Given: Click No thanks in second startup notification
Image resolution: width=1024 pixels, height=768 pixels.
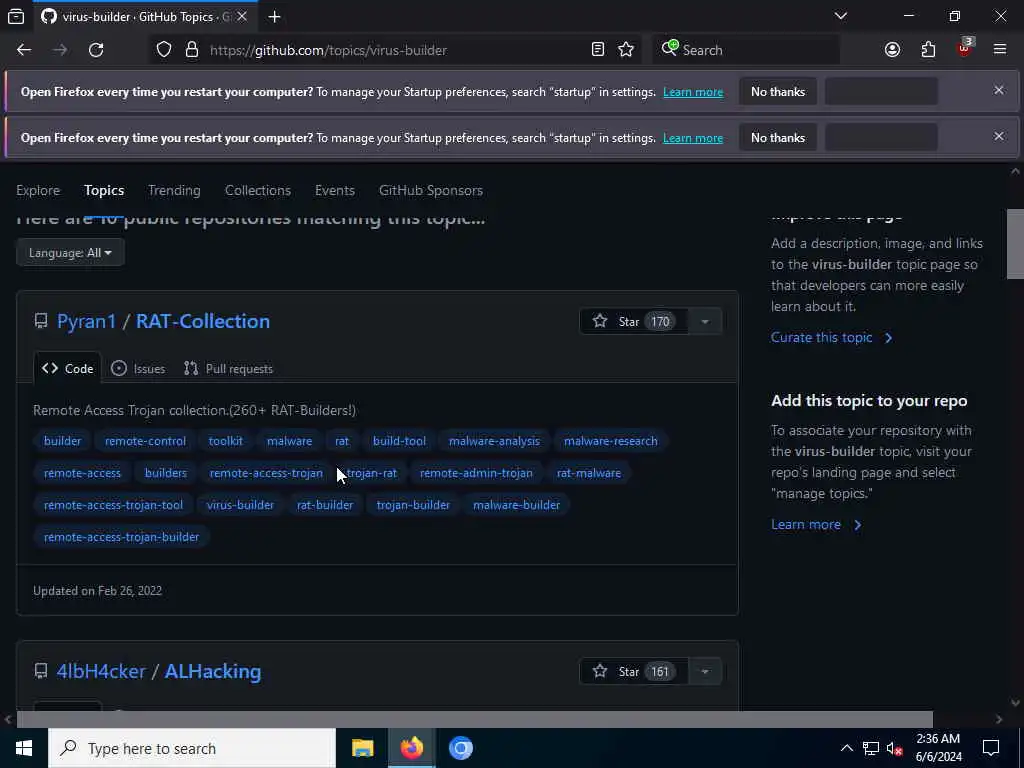Looking at the screenshot, I should pos(778,138).
